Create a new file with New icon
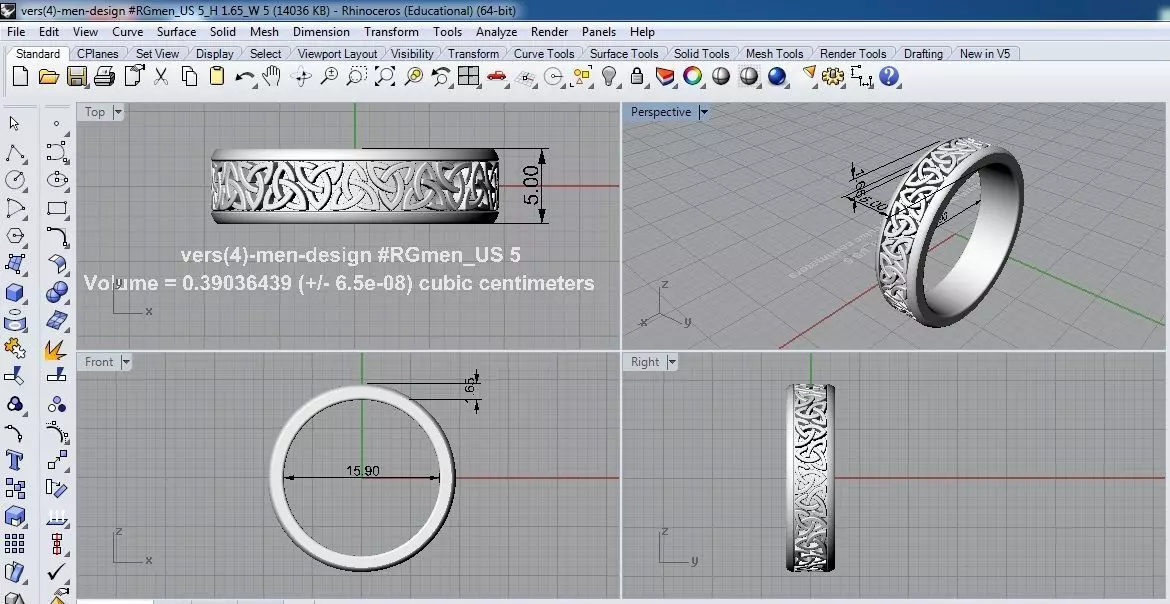The width and height of the screenshot is (1170, 604). (21, 76)
